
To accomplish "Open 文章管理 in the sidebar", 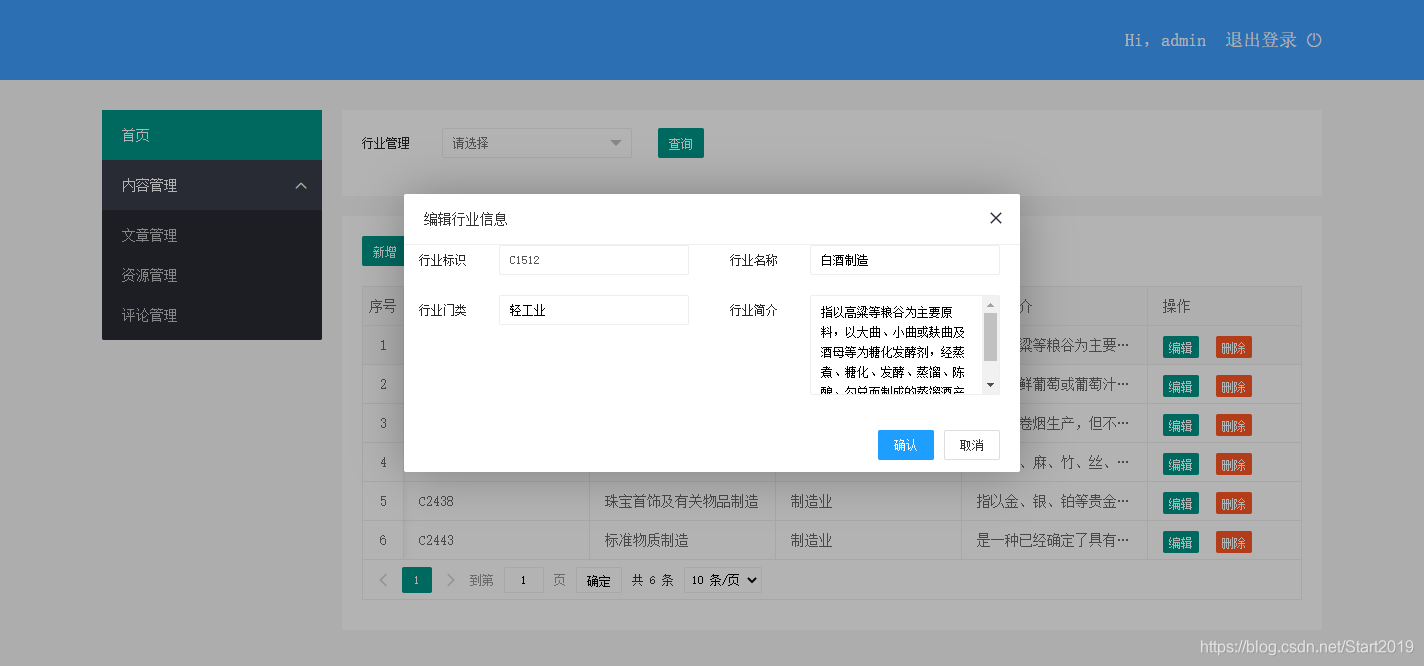I will [x=212, y=235].
